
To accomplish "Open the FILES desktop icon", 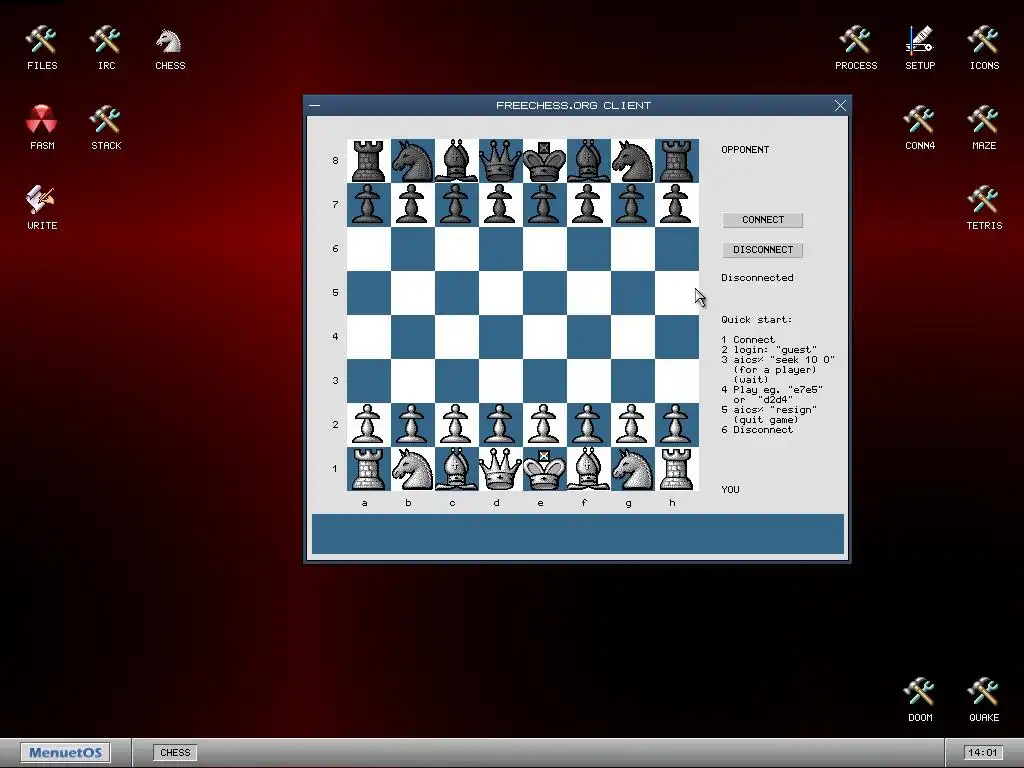I will (42, 47).
